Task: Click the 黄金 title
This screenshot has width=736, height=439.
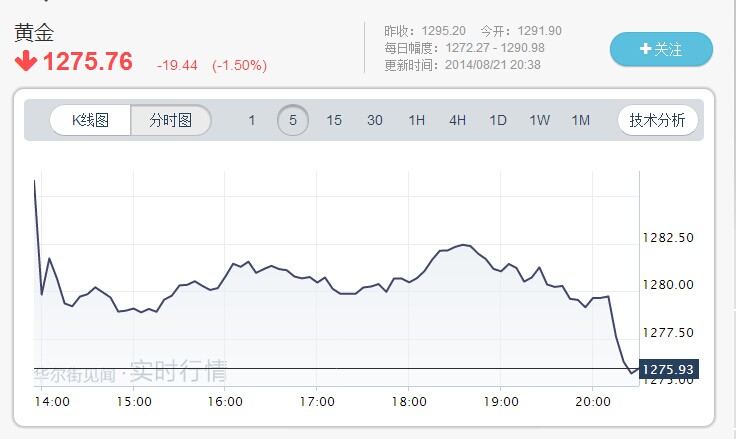Action: click(35, 32)
